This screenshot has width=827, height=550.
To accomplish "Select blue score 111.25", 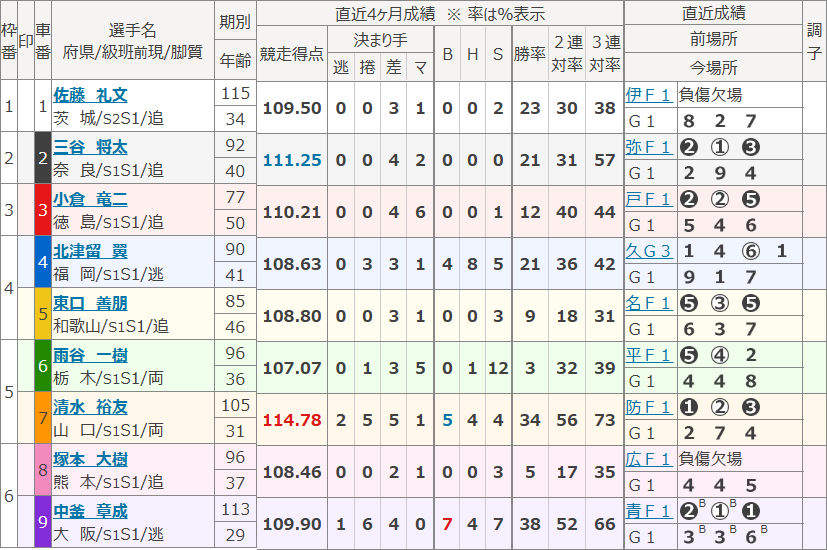I will pos(292,160).
